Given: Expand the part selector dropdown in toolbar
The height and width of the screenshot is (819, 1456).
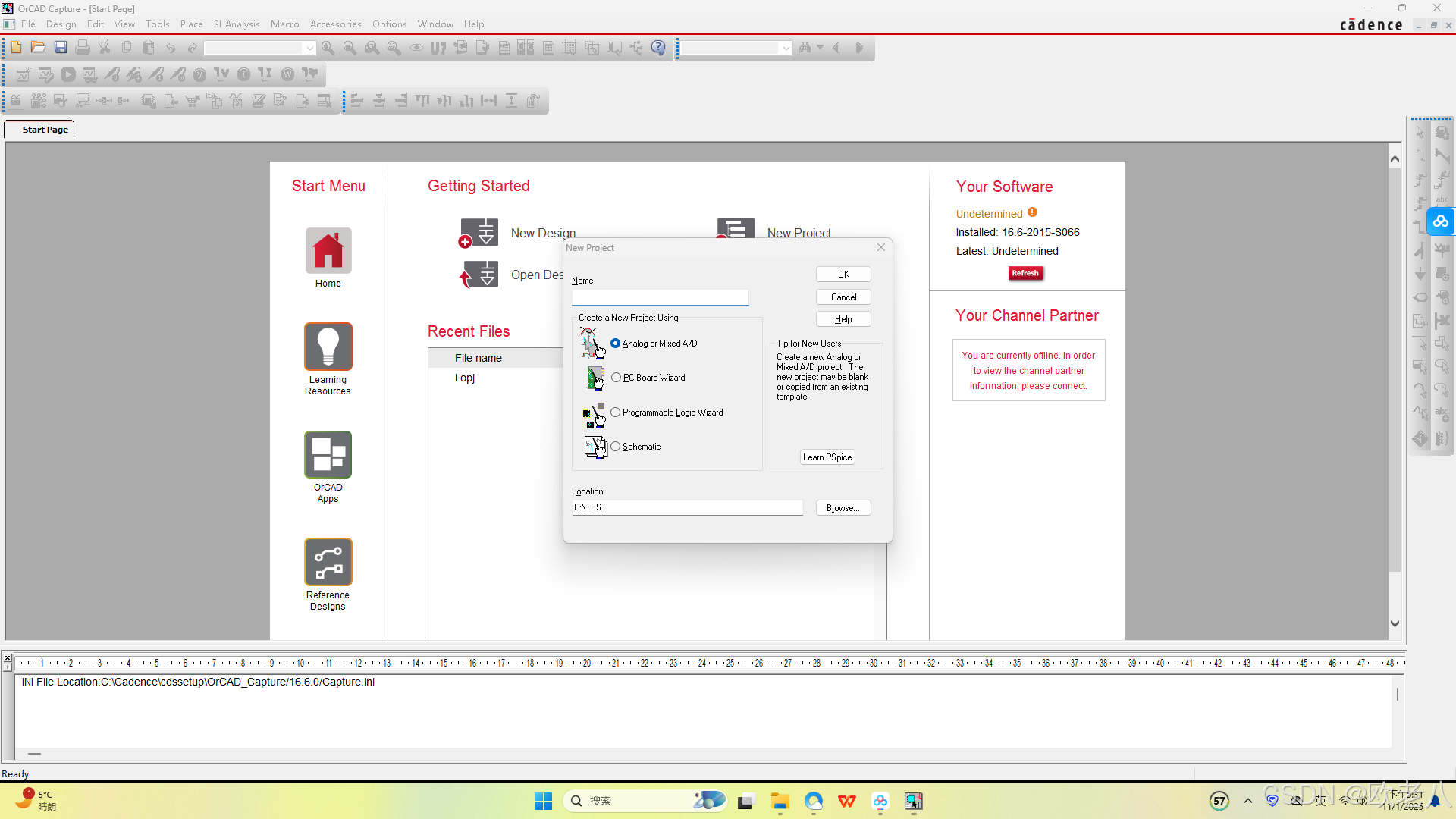Looking at the screenshot, I should (309, 49).
